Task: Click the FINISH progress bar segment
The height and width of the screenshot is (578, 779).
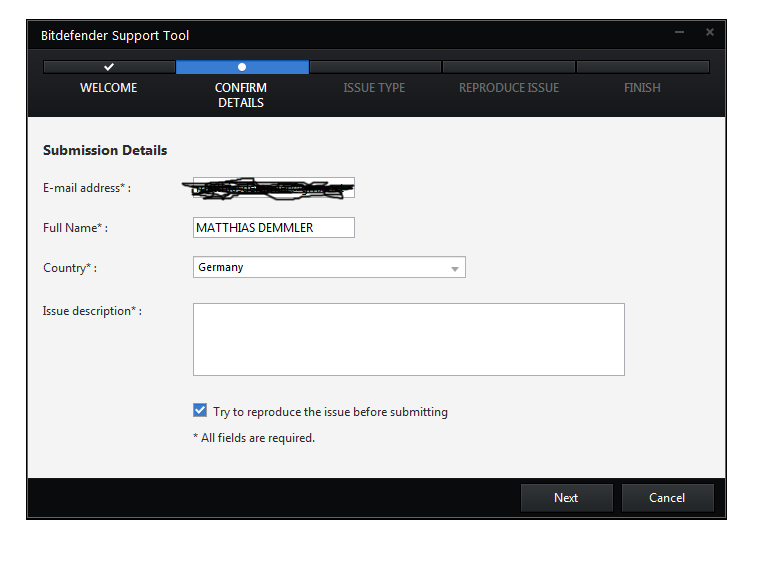Action: click(643, 67)
